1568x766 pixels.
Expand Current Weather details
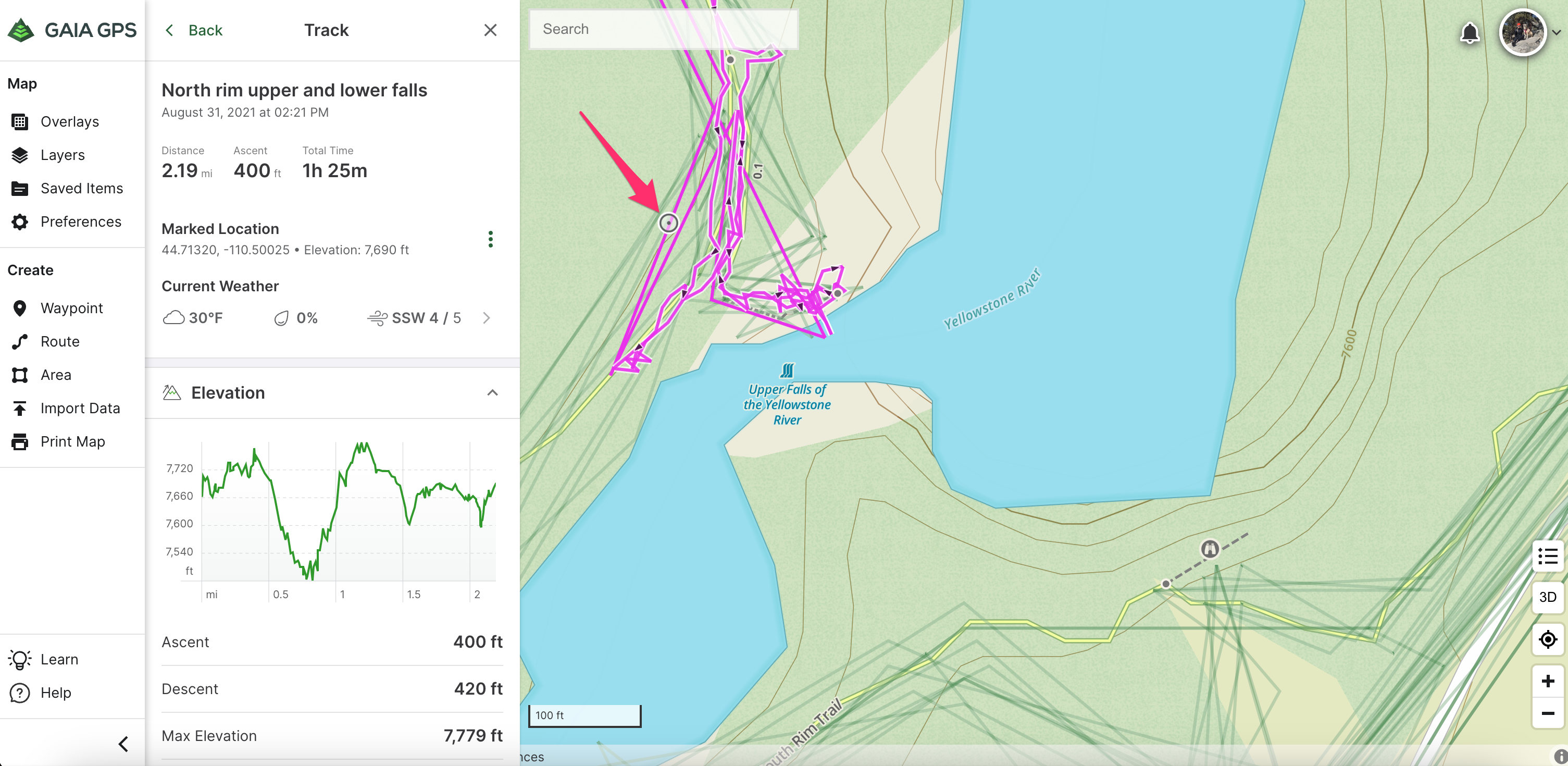click(486, 318)
